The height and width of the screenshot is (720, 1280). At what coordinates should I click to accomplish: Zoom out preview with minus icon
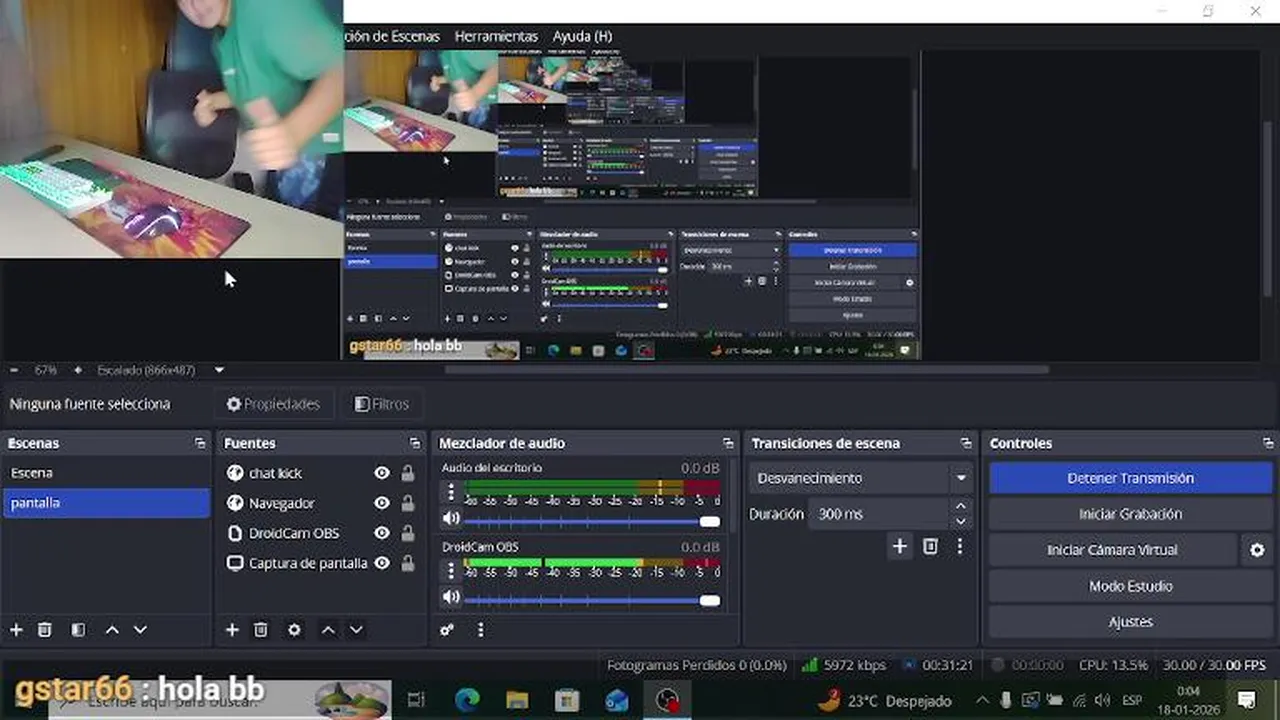click(x=14, y=370)
